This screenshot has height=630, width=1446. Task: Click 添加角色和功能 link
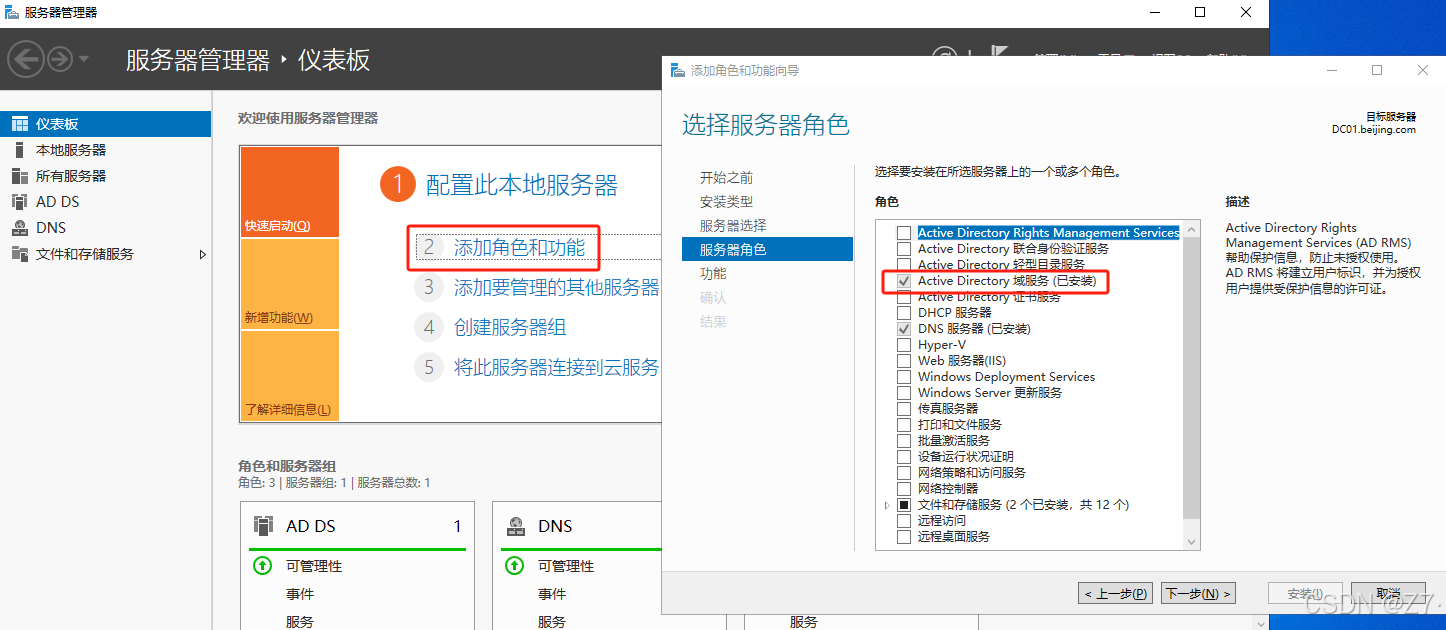pos(520,247)
